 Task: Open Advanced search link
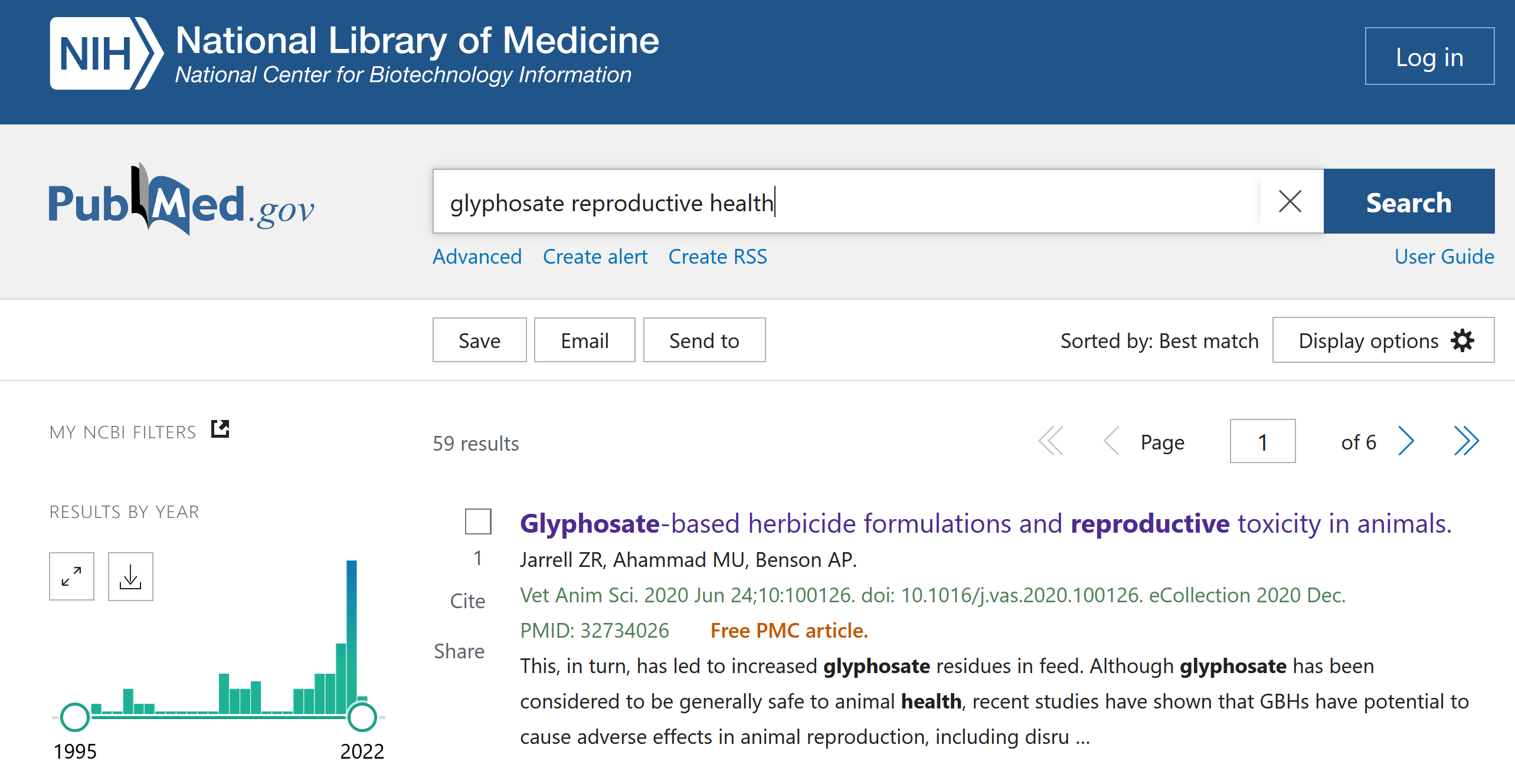point(477,257)
